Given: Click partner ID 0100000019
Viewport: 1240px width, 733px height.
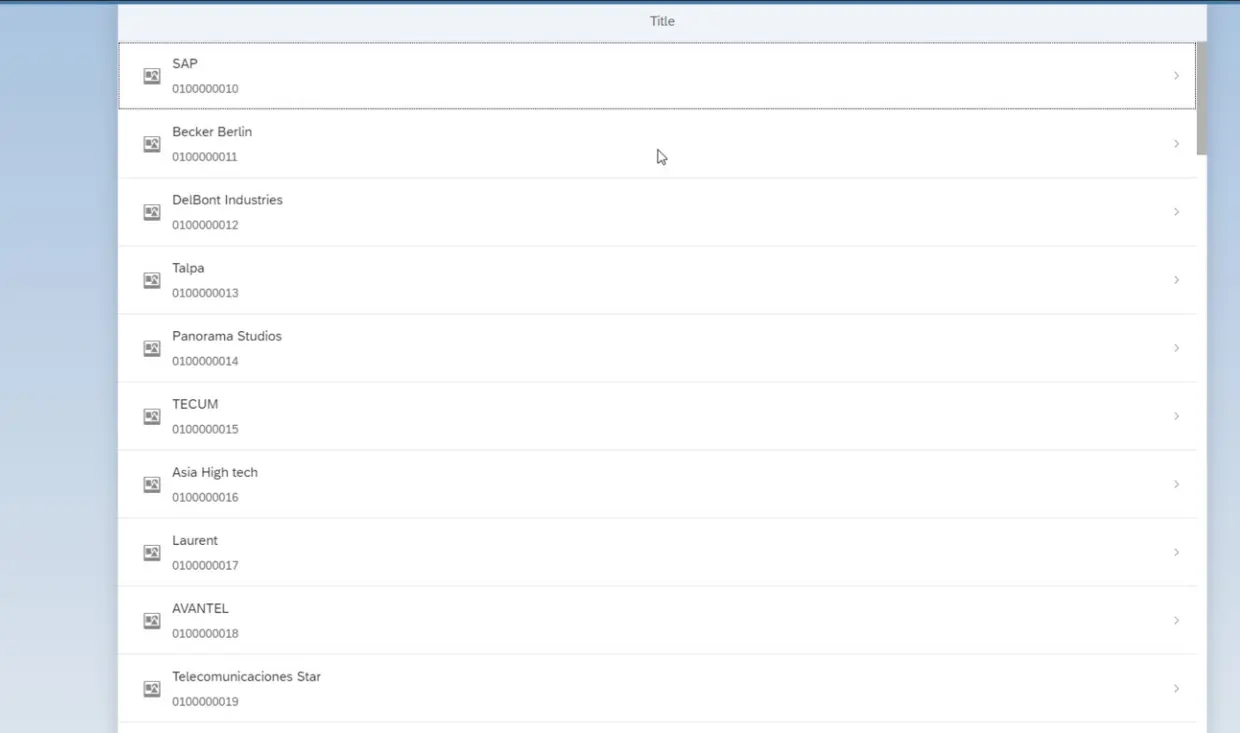Looking at the screenshot, I should pyautogui.click(x=205, y=700).
